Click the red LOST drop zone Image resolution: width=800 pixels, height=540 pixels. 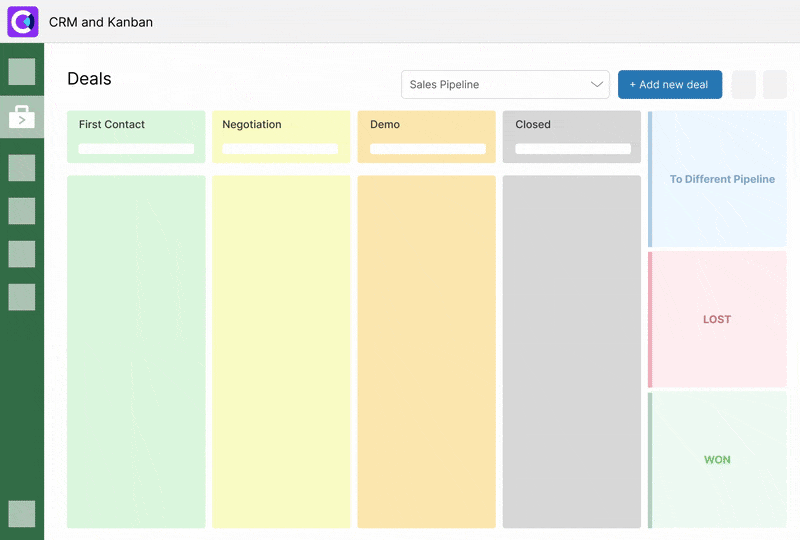click(x=718, y=320)
